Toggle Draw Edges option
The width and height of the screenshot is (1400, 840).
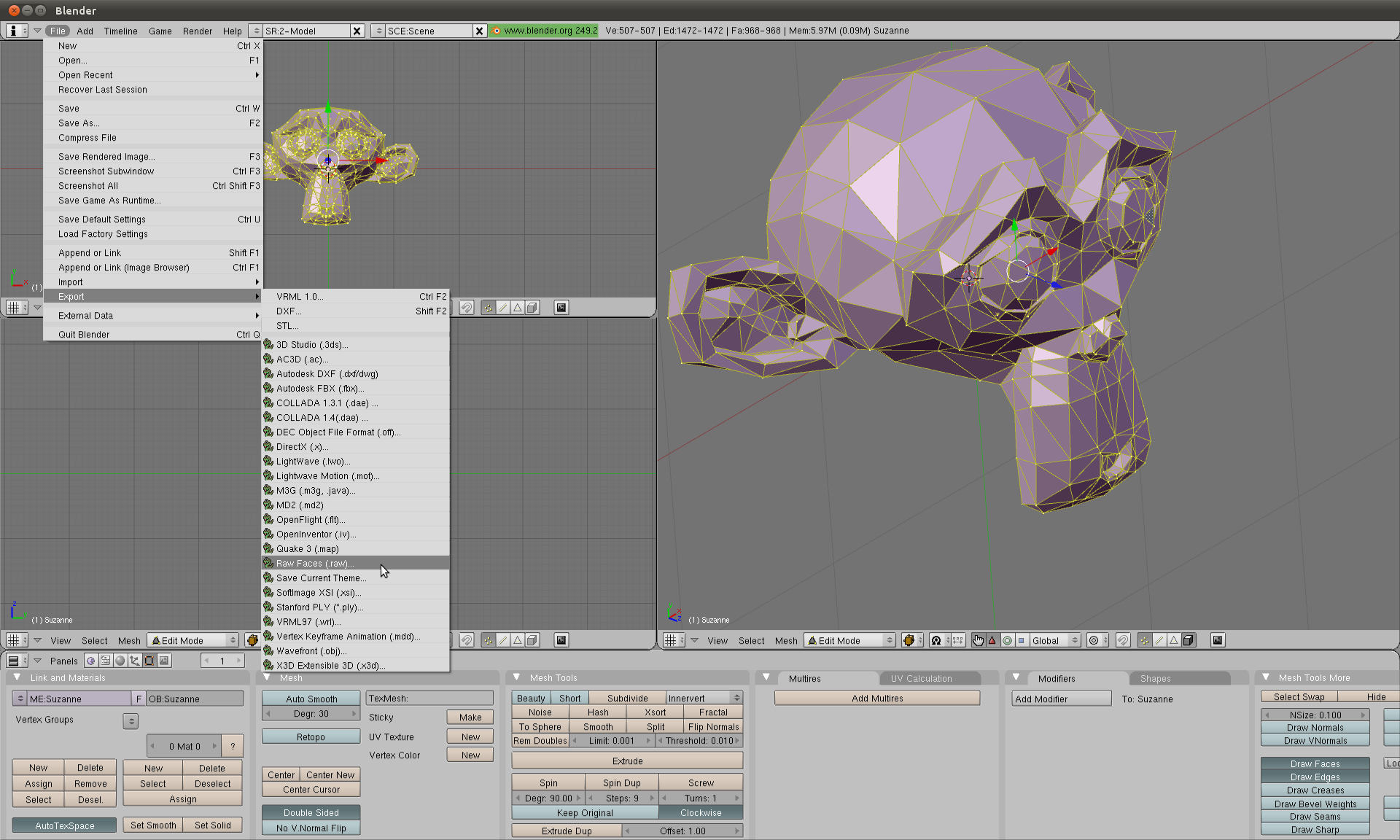click(1315, 777)
